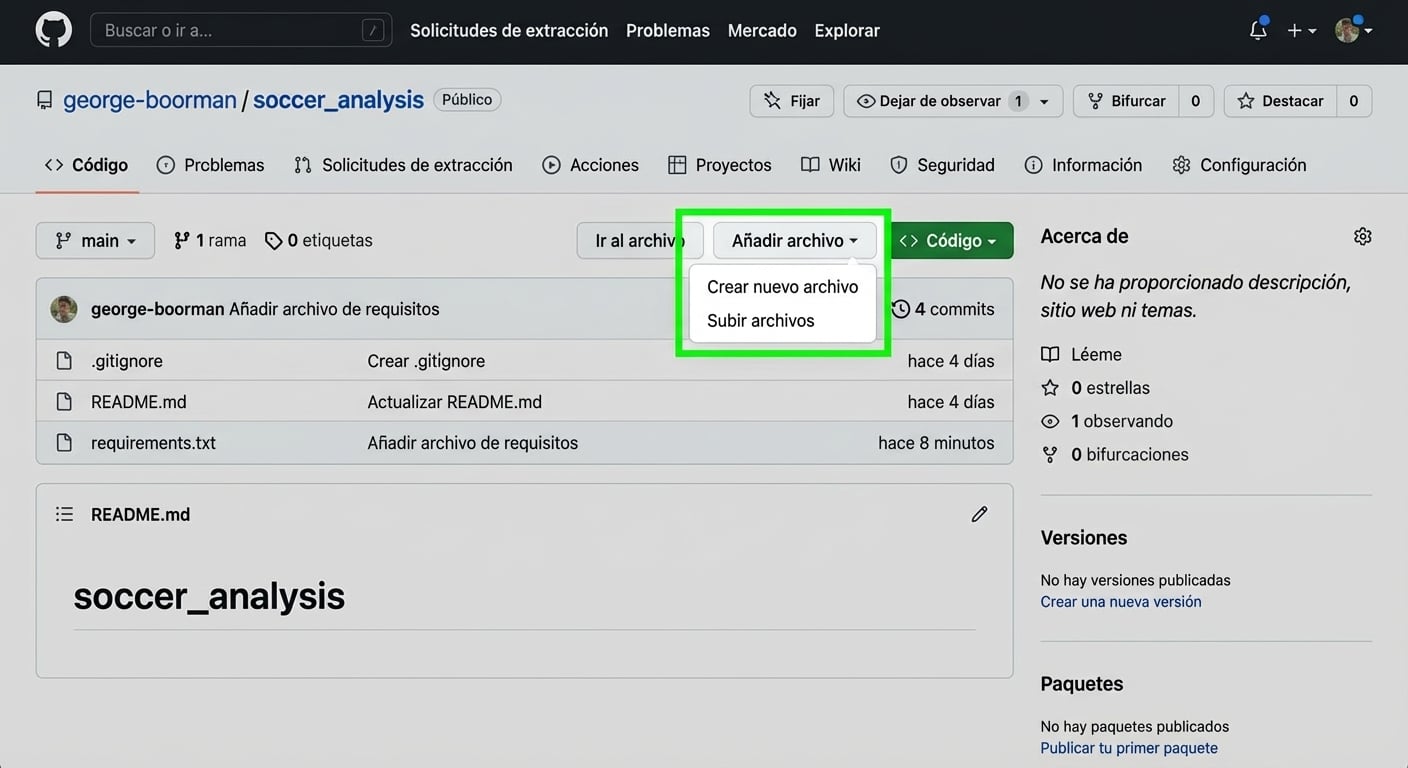Switch to the Información tab

click(x=1083, y=165)
